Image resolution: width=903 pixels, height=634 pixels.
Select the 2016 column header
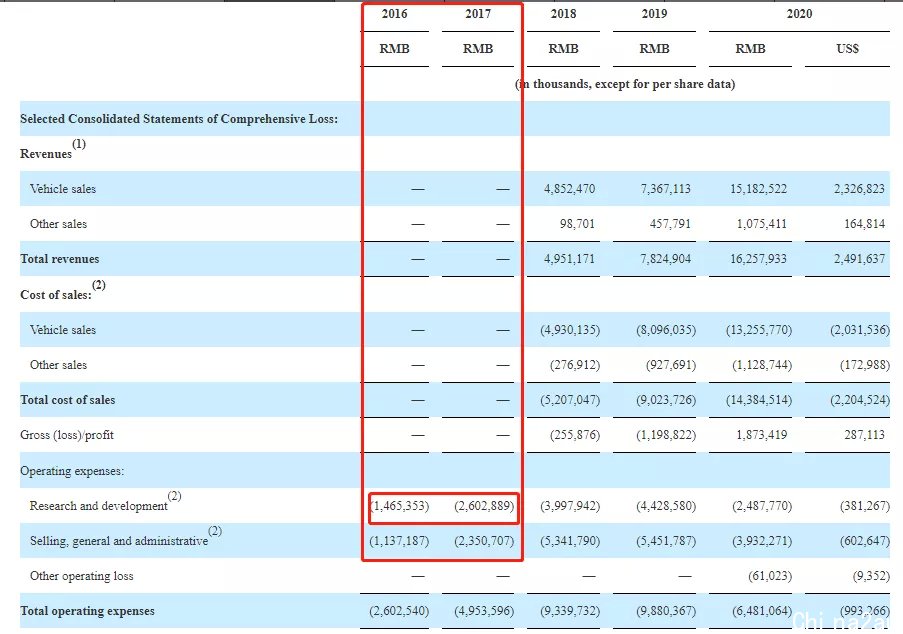pos(394,14)
